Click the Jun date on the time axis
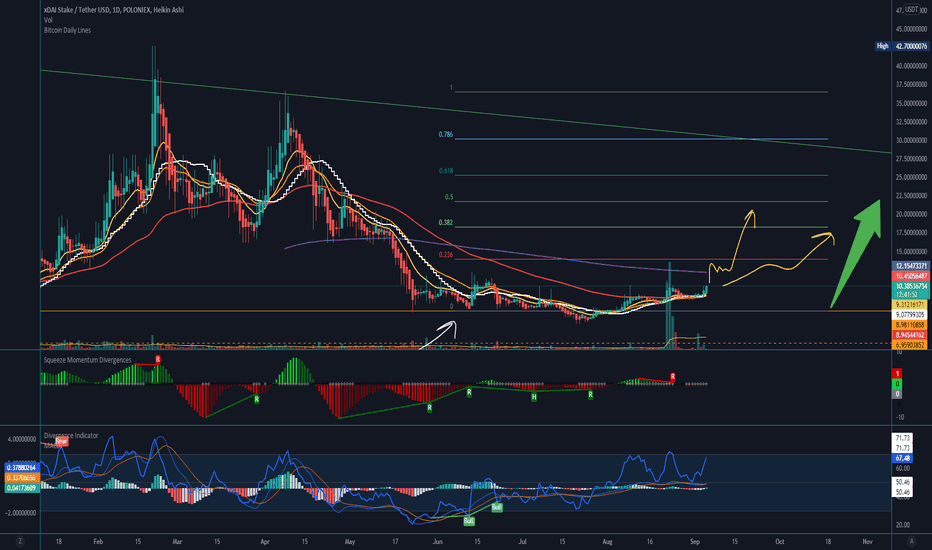932x550 pixels. pos(437,542)
